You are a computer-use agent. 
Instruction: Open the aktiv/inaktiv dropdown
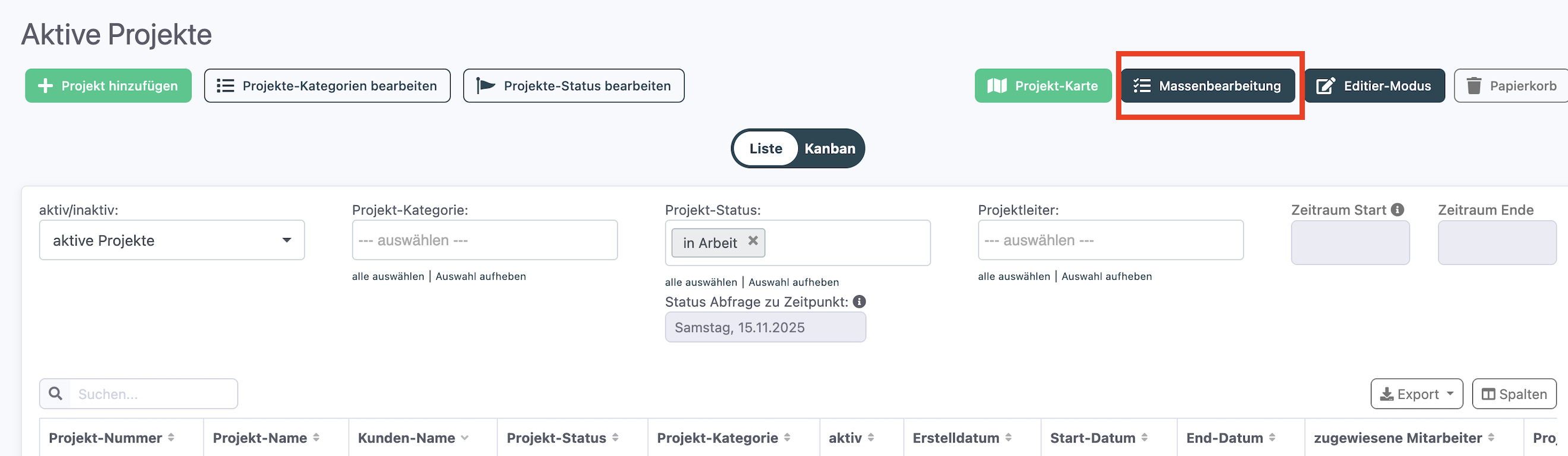(172, 240)
